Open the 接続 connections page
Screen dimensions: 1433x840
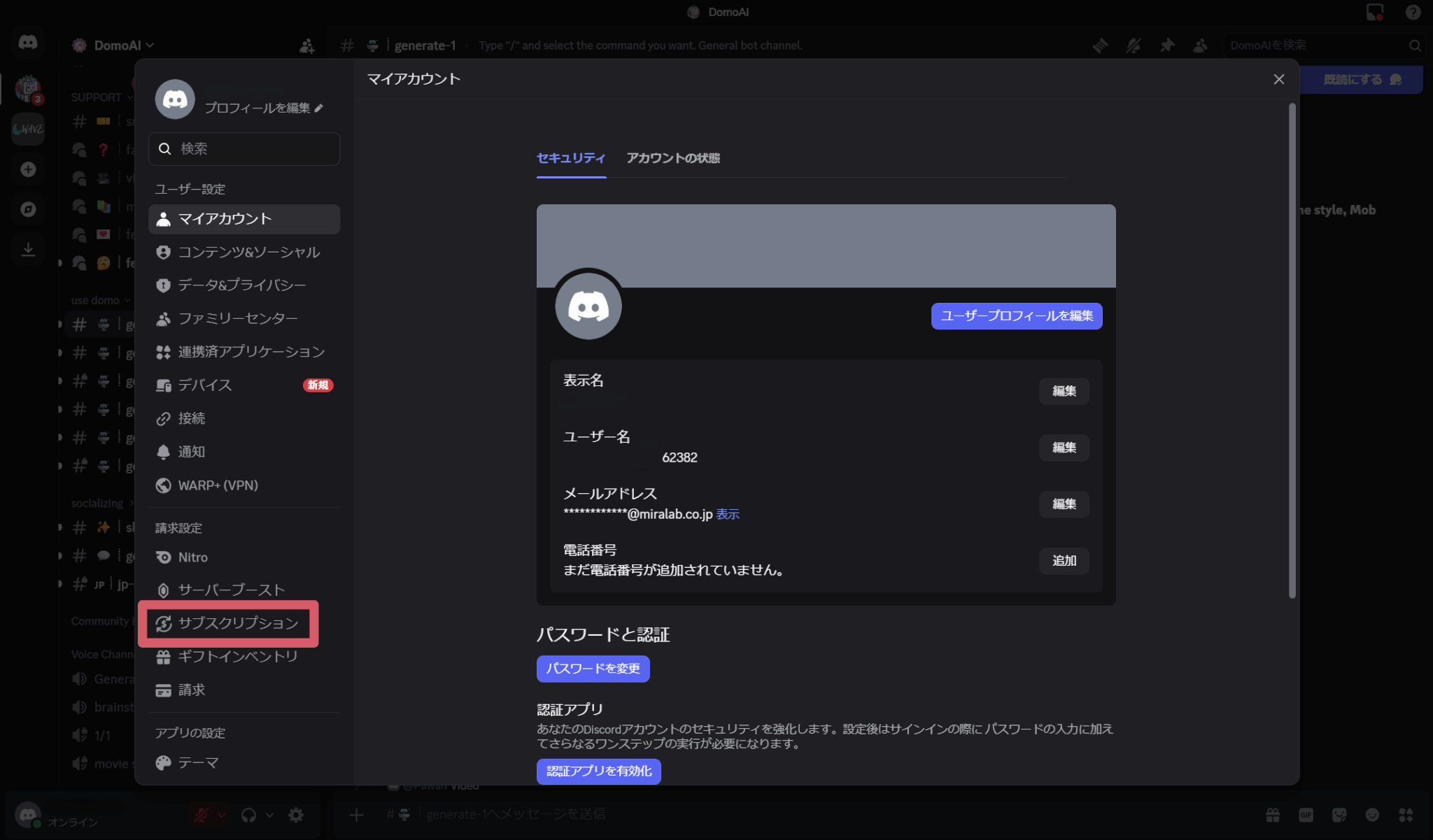(191, 418)
